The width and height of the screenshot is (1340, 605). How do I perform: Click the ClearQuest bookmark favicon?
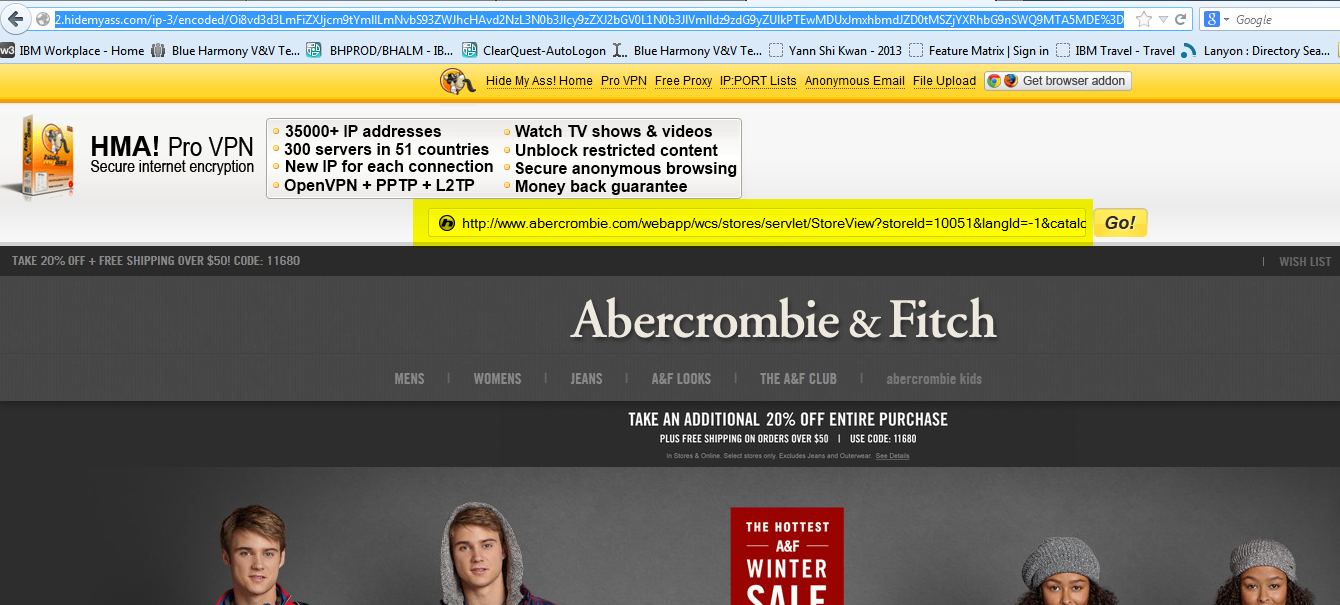pos(469,50)
